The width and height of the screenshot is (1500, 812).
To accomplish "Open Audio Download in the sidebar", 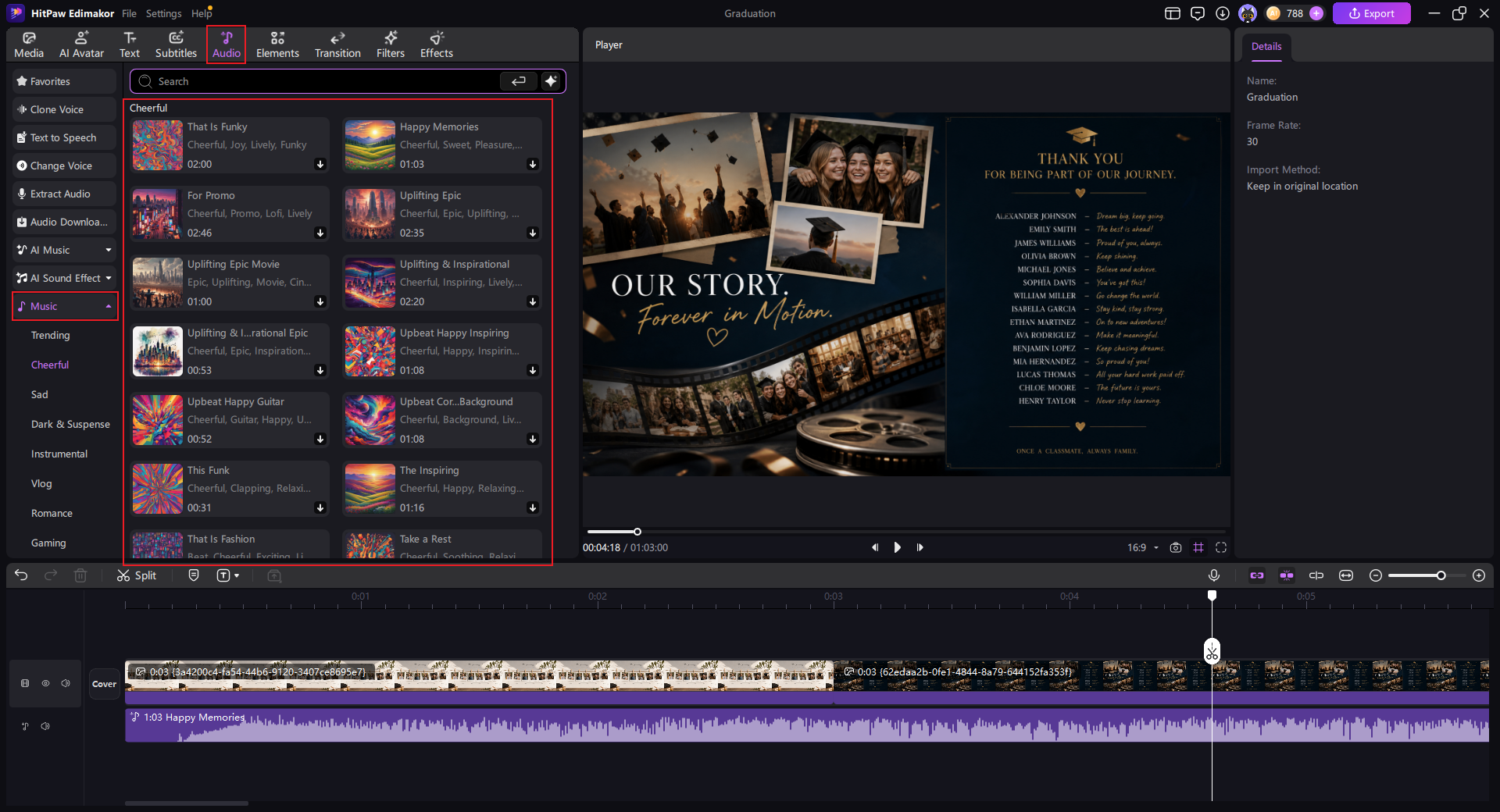I will (64, 222).
